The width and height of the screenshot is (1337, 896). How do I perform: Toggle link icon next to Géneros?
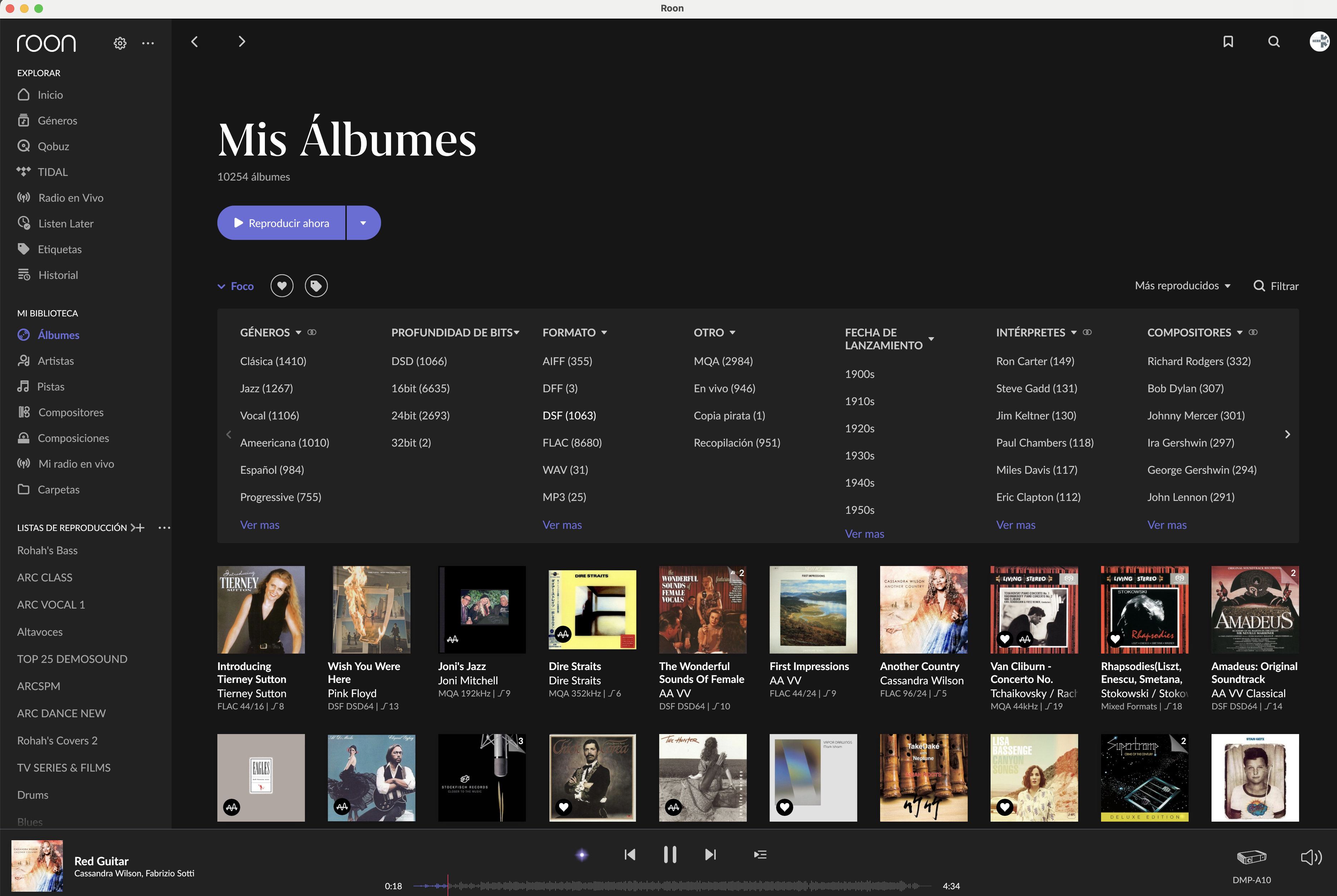click(312, 332)
